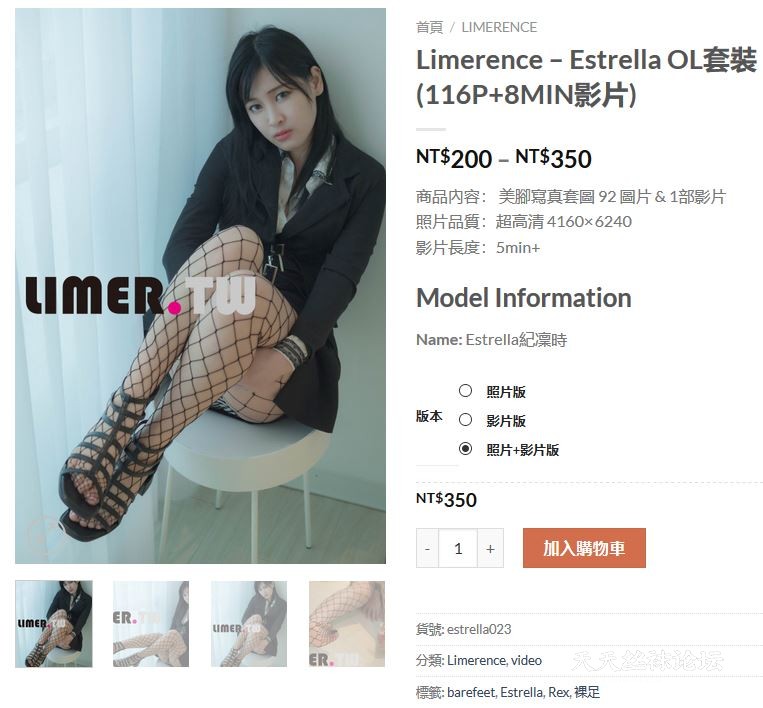Browse the barefeet tag
The image size is (763, 708).
pyautogui.click(x=471, y=692)
